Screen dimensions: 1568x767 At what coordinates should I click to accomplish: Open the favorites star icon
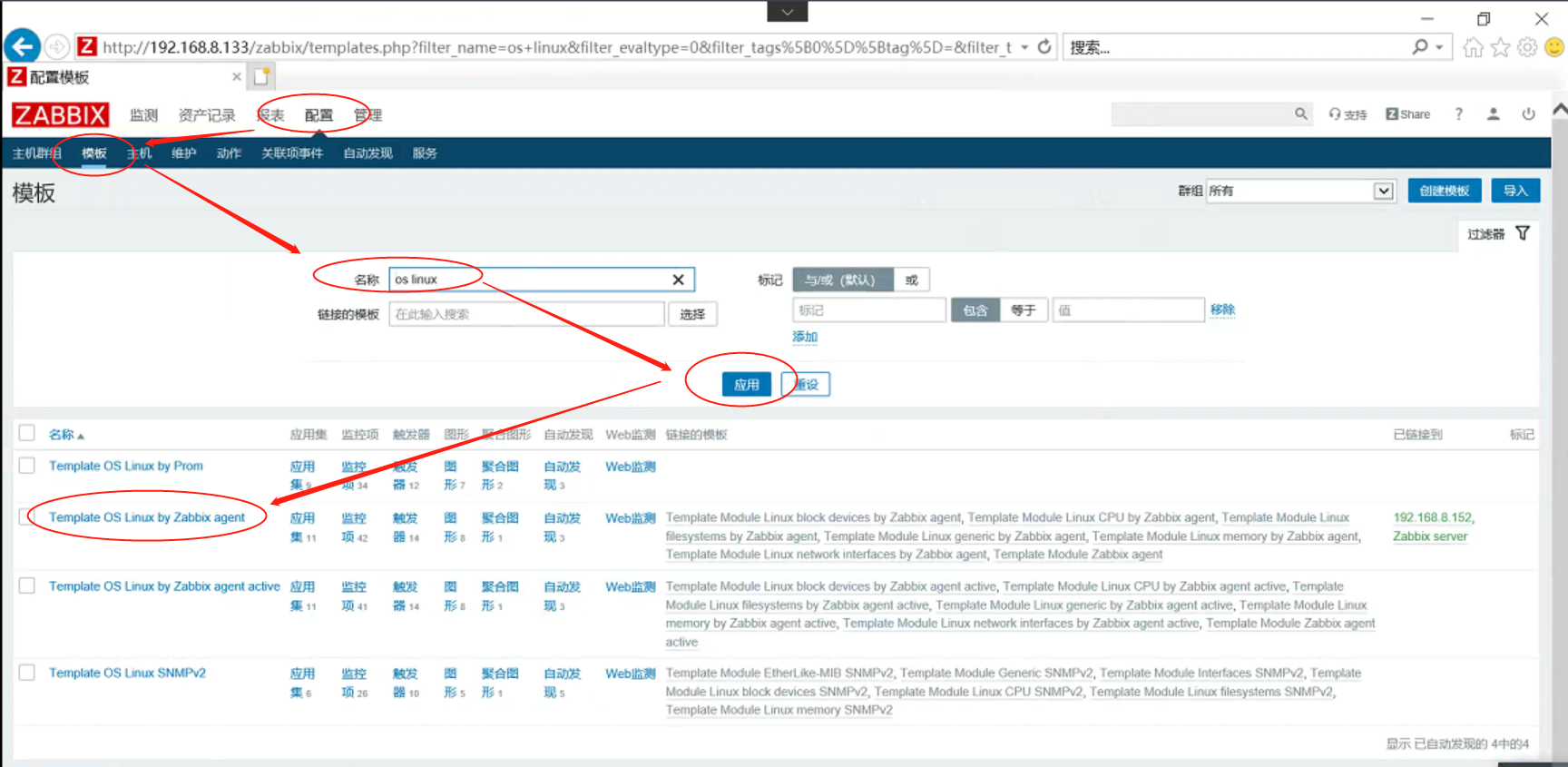[x=1500, y=47]
